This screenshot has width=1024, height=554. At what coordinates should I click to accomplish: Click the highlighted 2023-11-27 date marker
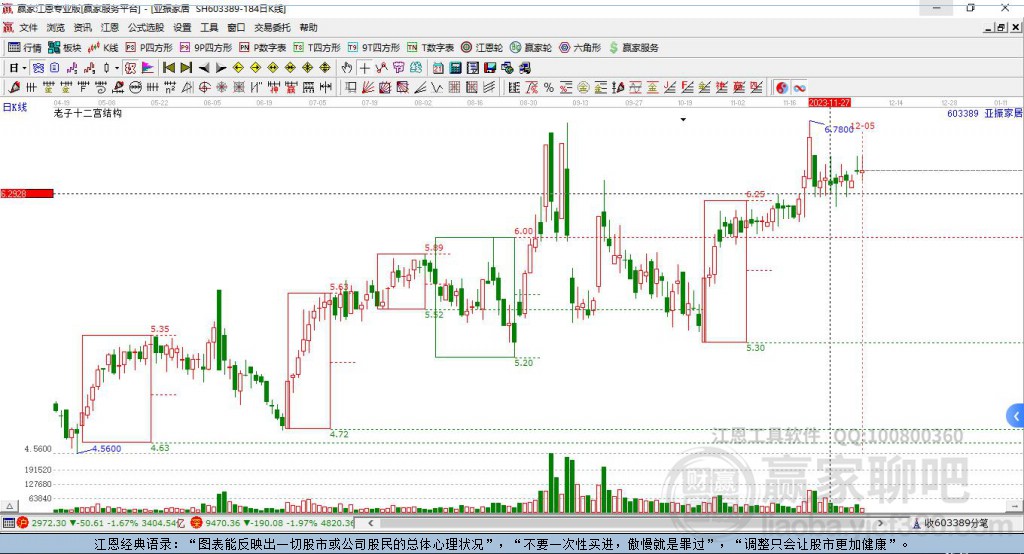(829, 103)
